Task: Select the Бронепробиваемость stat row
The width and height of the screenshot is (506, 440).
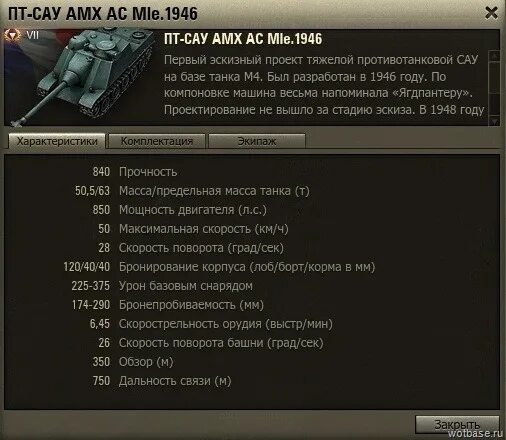Action: point(168,305)
